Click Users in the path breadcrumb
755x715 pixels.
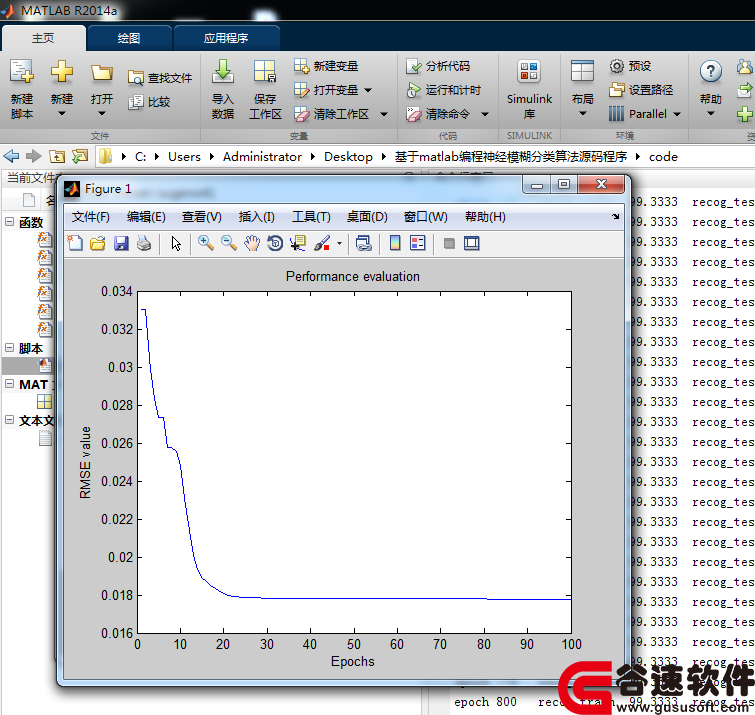click(x=184, y=156)
